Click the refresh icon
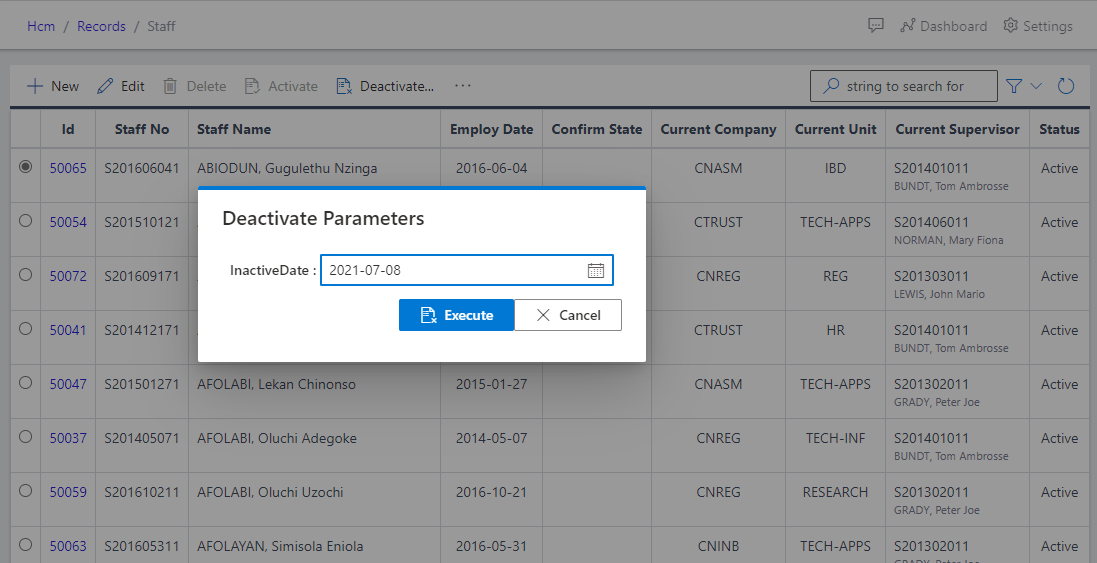This screenshot has width=1097, height=563. [1066, 86]
